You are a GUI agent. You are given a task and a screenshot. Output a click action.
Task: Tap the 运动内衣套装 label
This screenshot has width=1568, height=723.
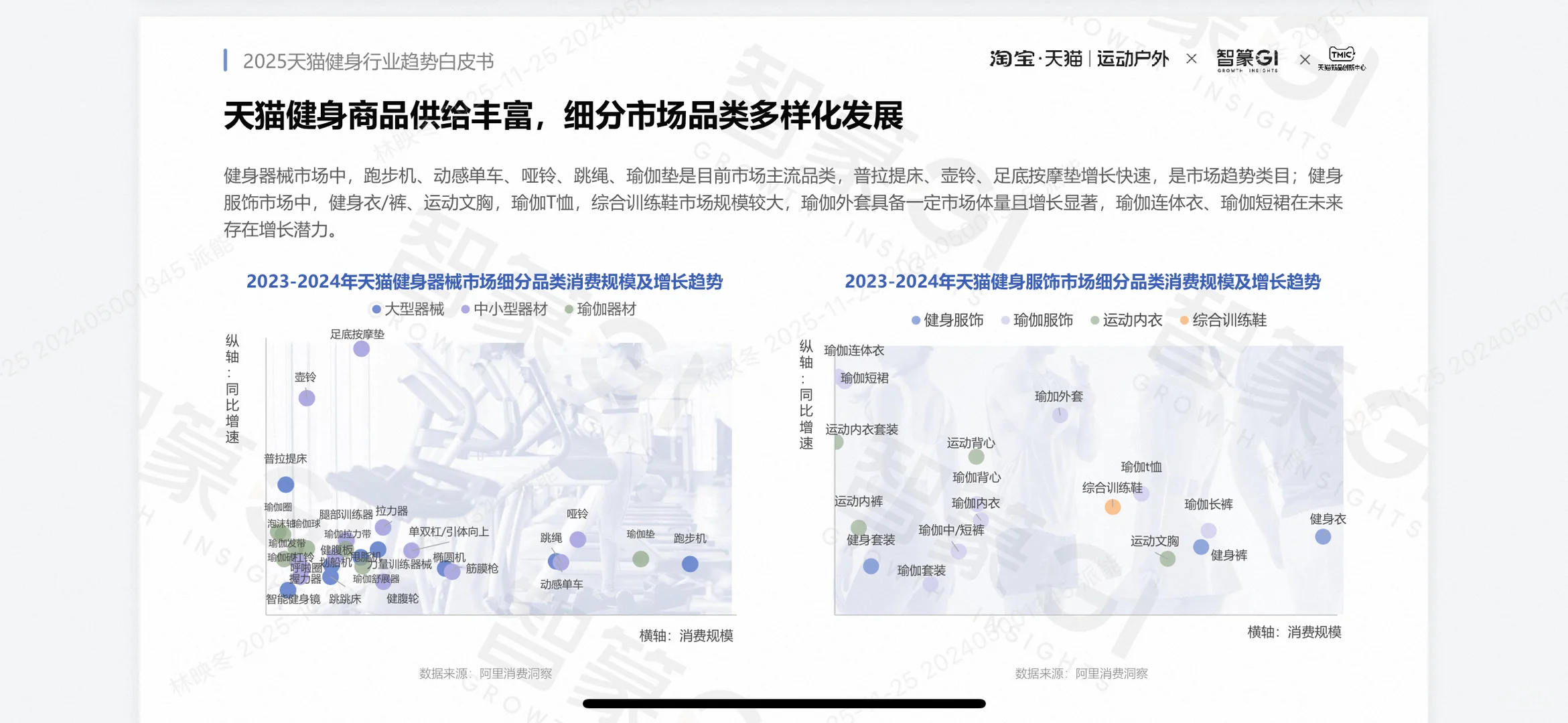(861, 429)
